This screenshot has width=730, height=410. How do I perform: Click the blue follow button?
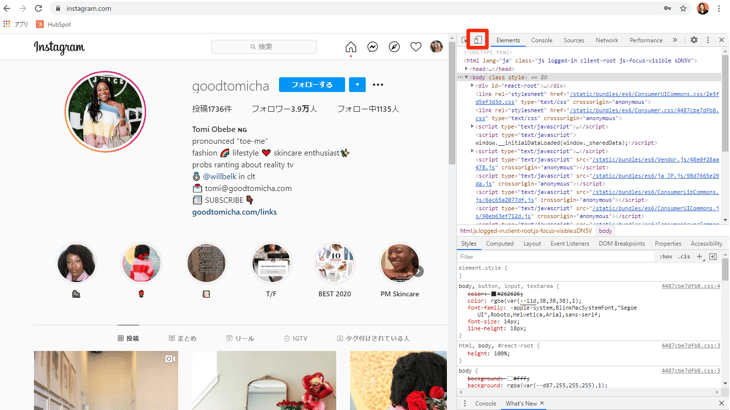[312, 85]
